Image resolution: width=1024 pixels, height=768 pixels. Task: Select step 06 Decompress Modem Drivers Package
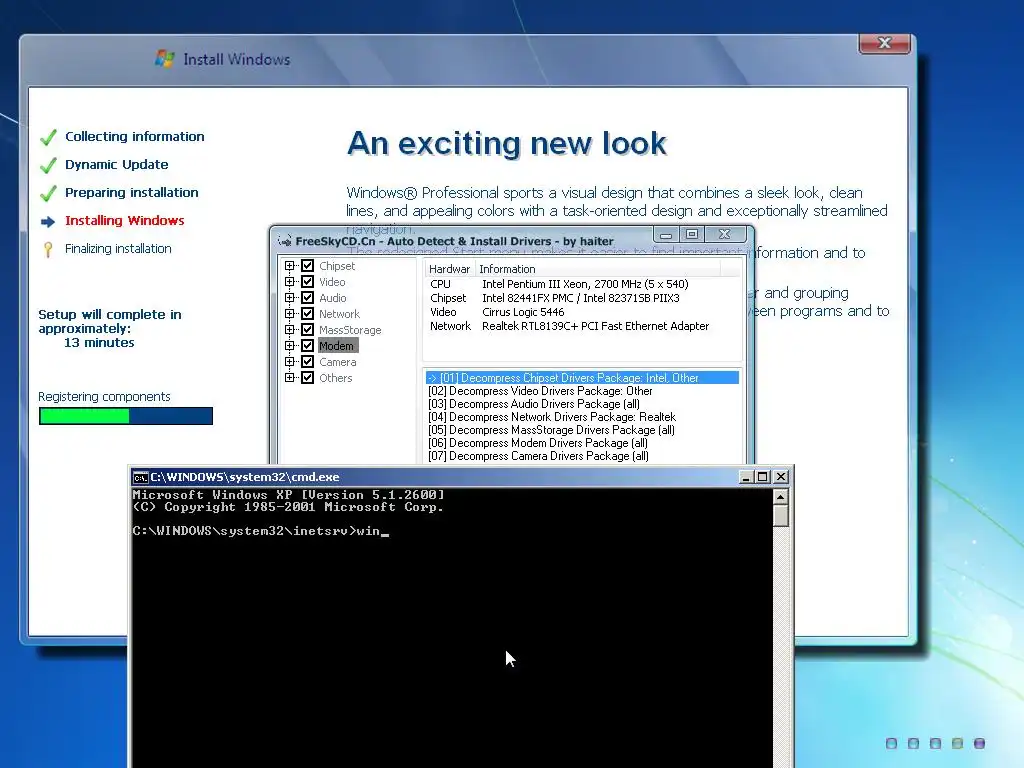point(582,443)
